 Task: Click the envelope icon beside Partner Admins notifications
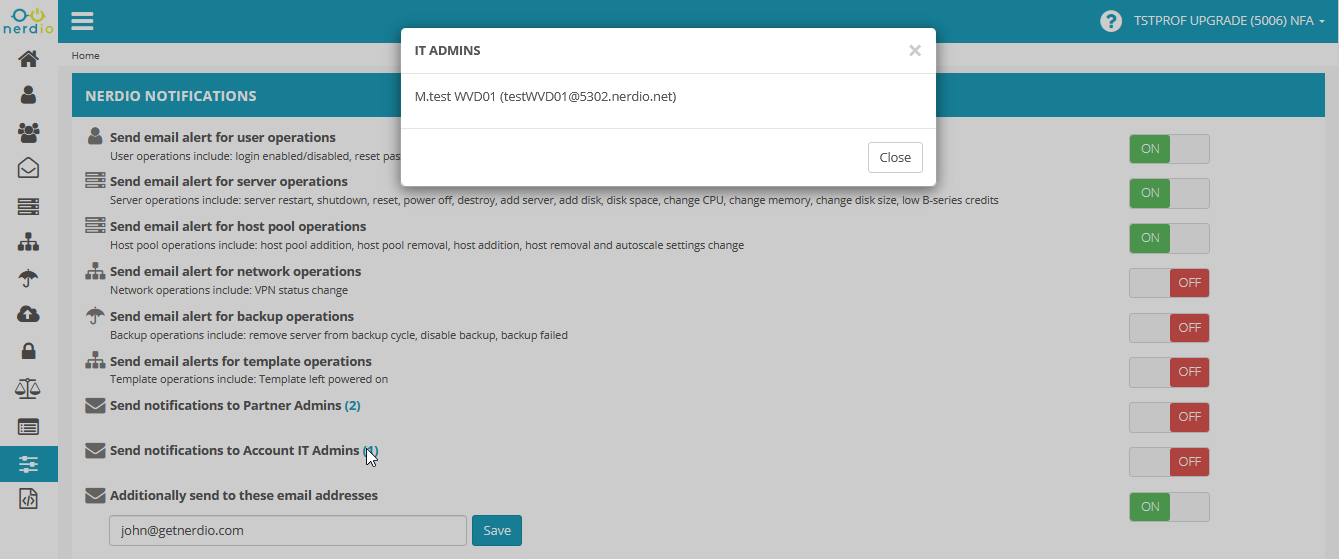tap(95, 406)
